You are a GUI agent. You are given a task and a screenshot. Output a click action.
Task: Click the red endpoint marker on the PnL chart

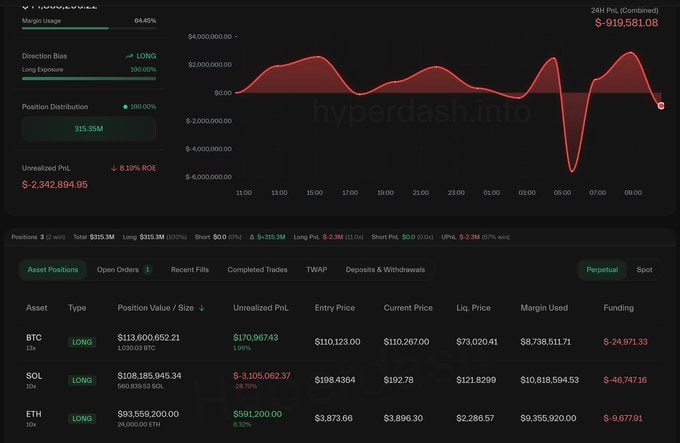pos(661,105)
